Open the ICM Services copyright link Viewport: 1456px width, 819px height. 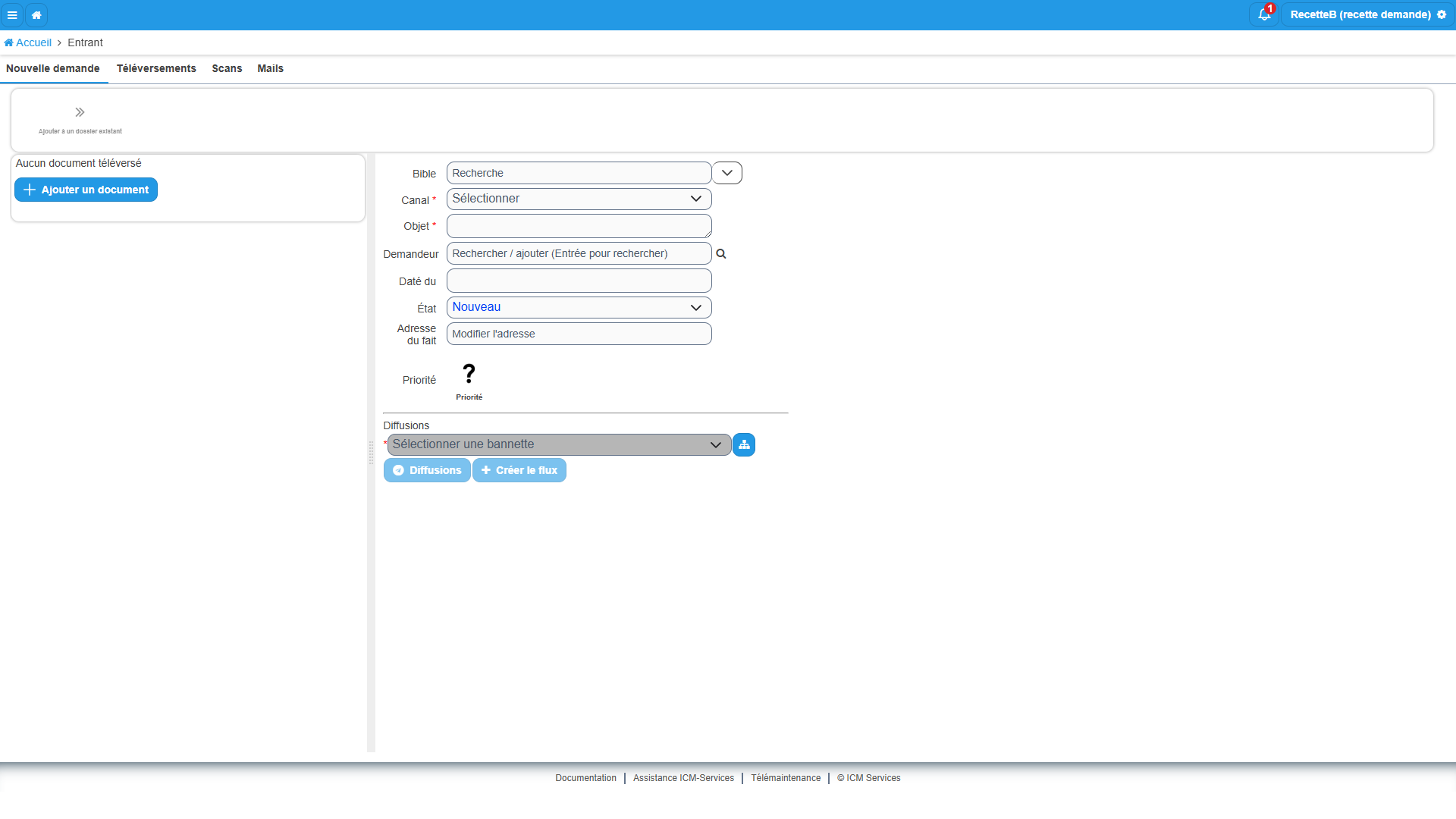coord(868,778)
